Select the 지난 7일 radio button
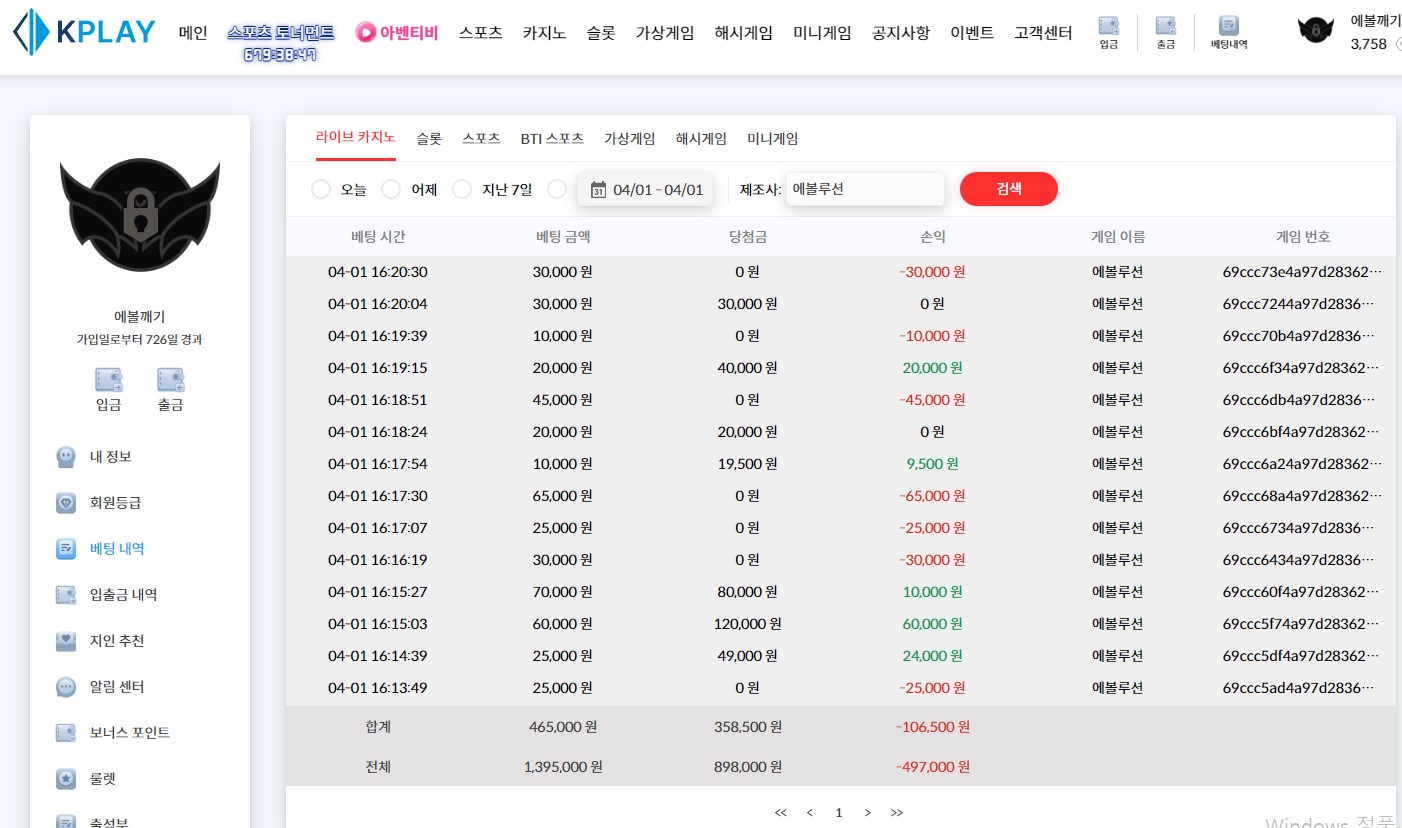The width and height of the screenshot is (1402, 828). [462, 189]
